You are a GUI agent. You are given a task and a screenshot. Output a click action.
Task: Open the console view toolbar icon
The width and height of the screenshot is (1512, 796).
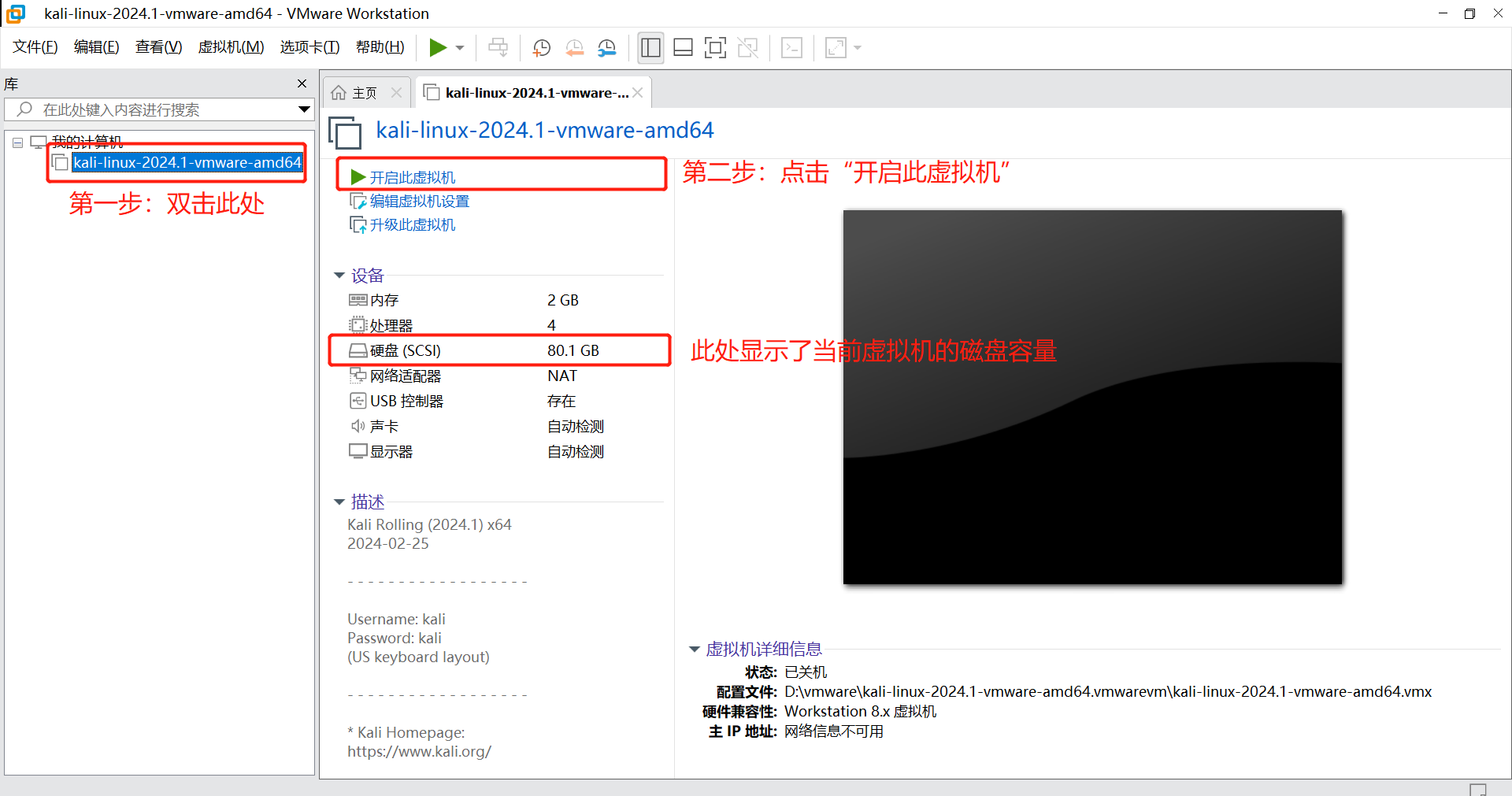[x=791, y=48]
